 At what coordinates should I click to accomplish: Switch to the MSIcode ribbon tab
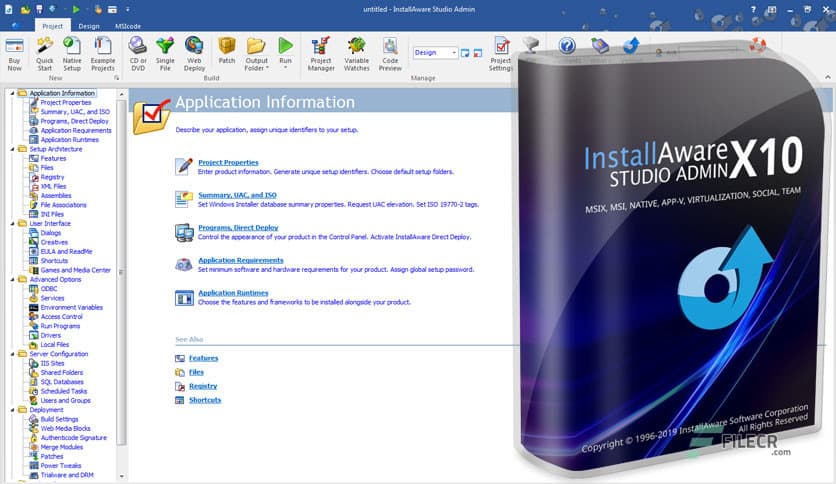click(x=128, y=26)
